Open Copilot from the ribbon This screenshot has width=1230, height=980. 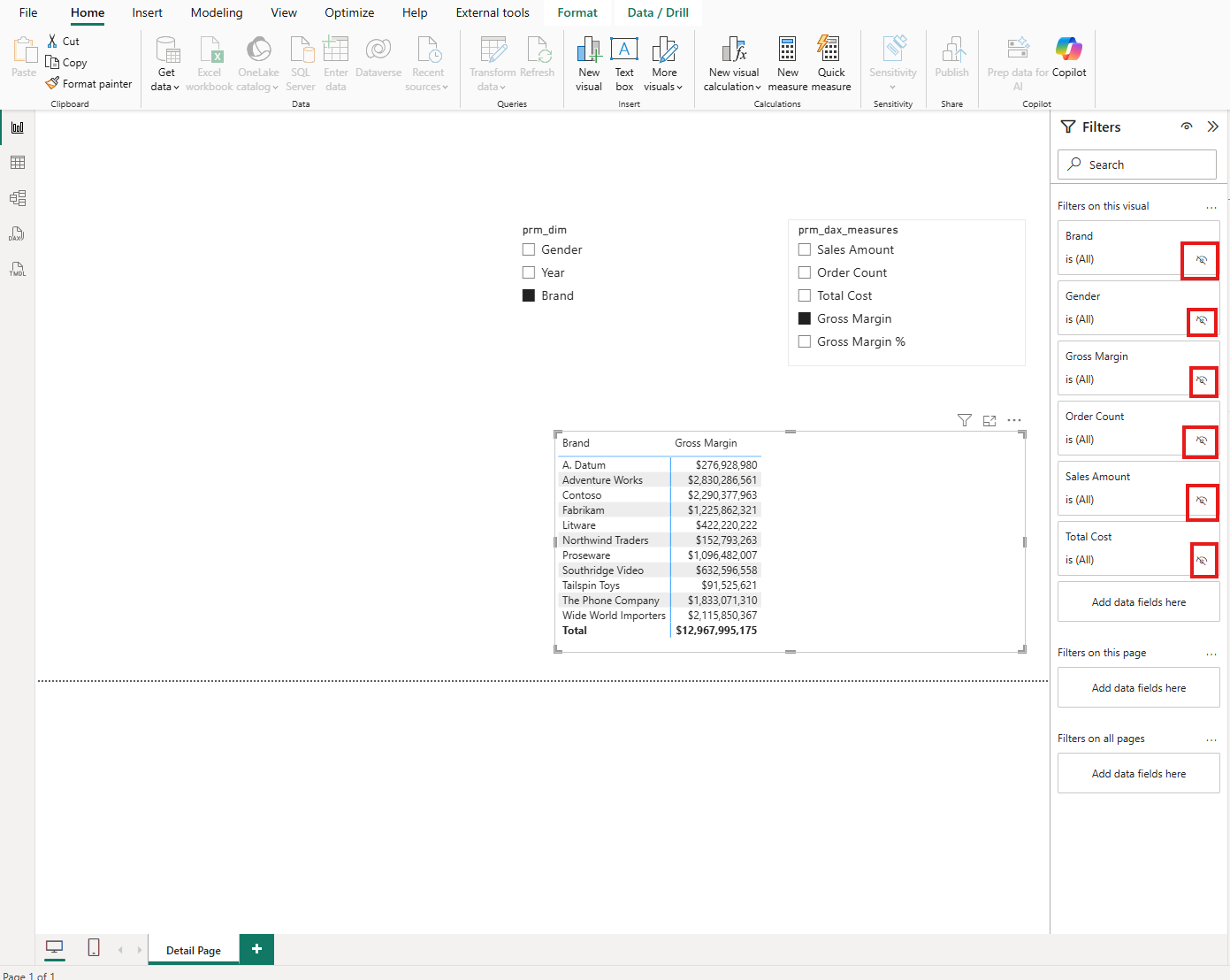(1068, 58)
